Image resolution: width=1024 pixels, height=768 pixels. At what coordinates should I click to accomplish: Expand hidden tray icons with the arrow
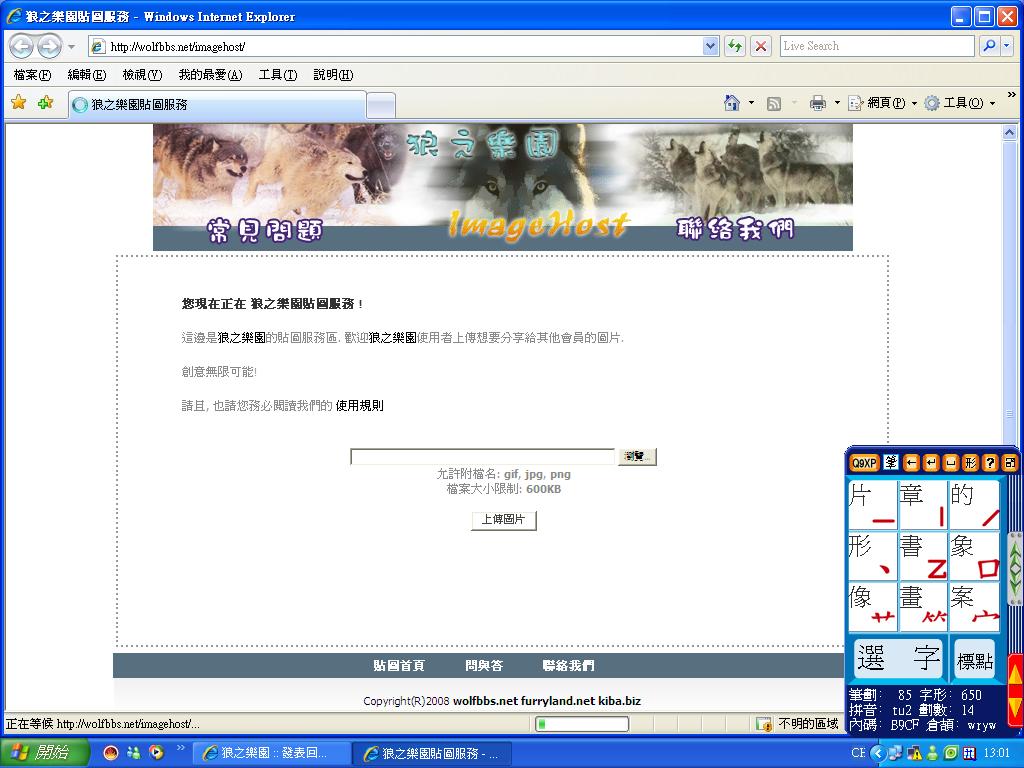coord(878,753)
